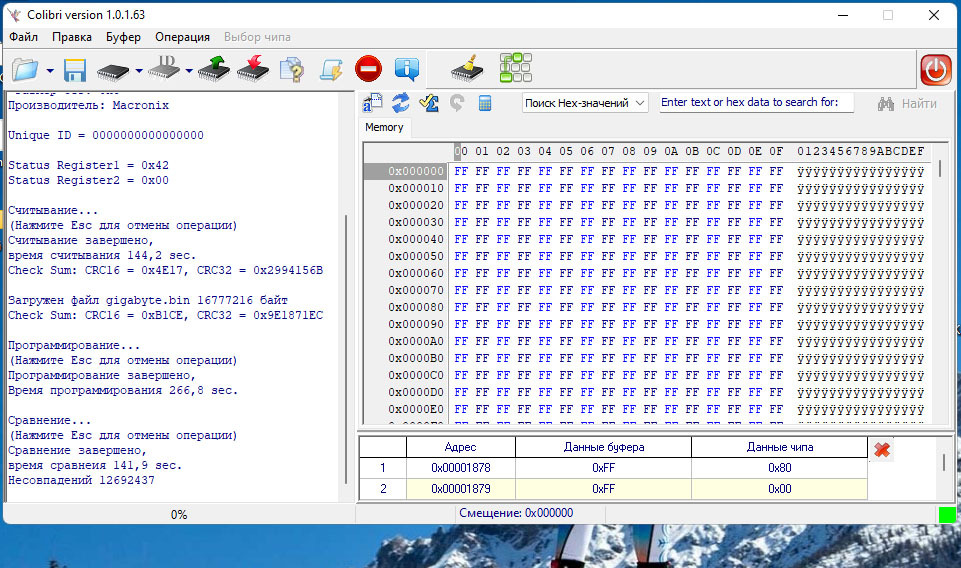Open the green sector grid icon
This screenshot has height=568, width=961.
pyautogui.click(x=515, y=67)
